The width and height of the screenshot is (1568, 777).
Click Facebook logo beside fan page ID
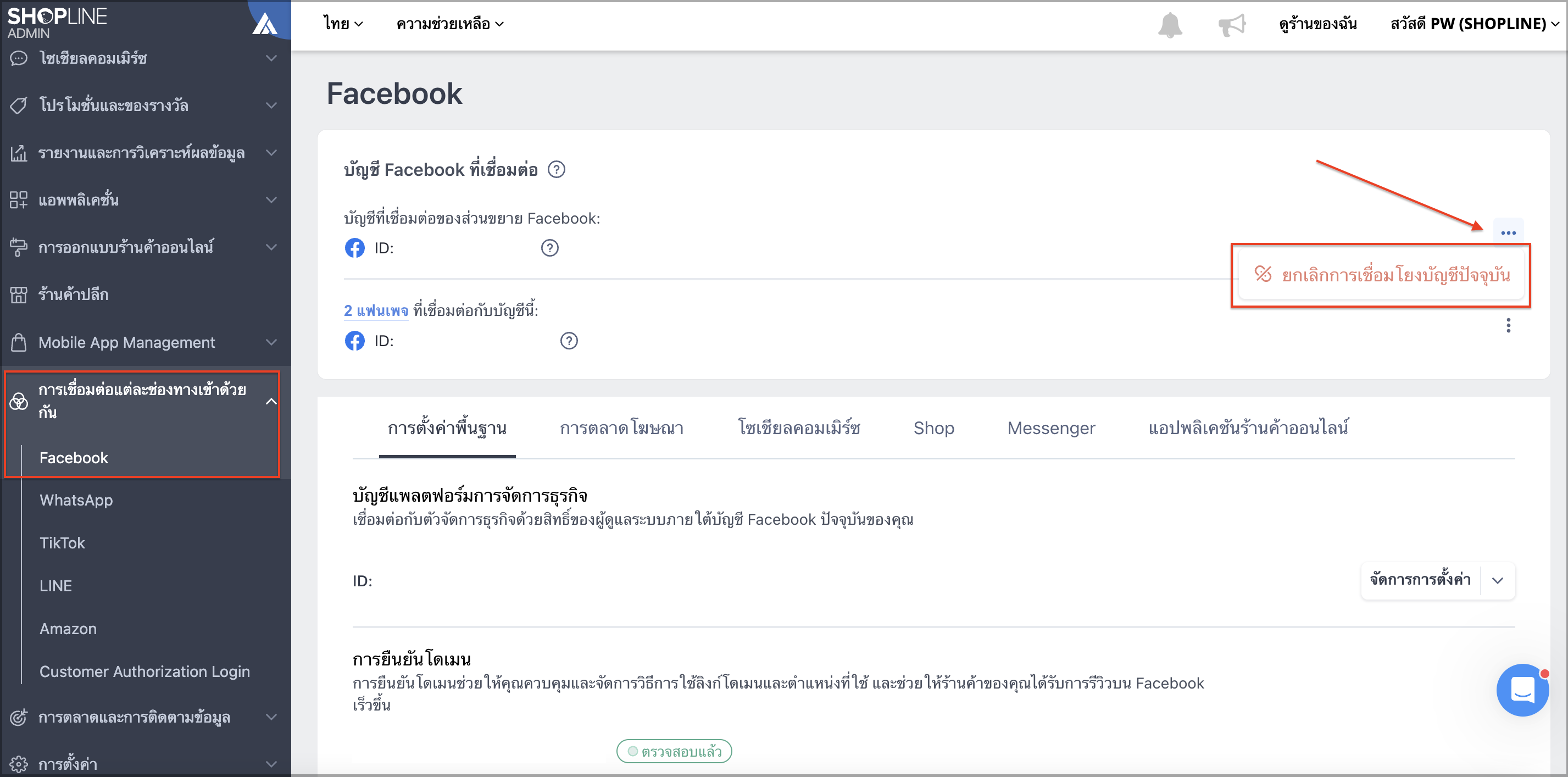pos(355,340)
